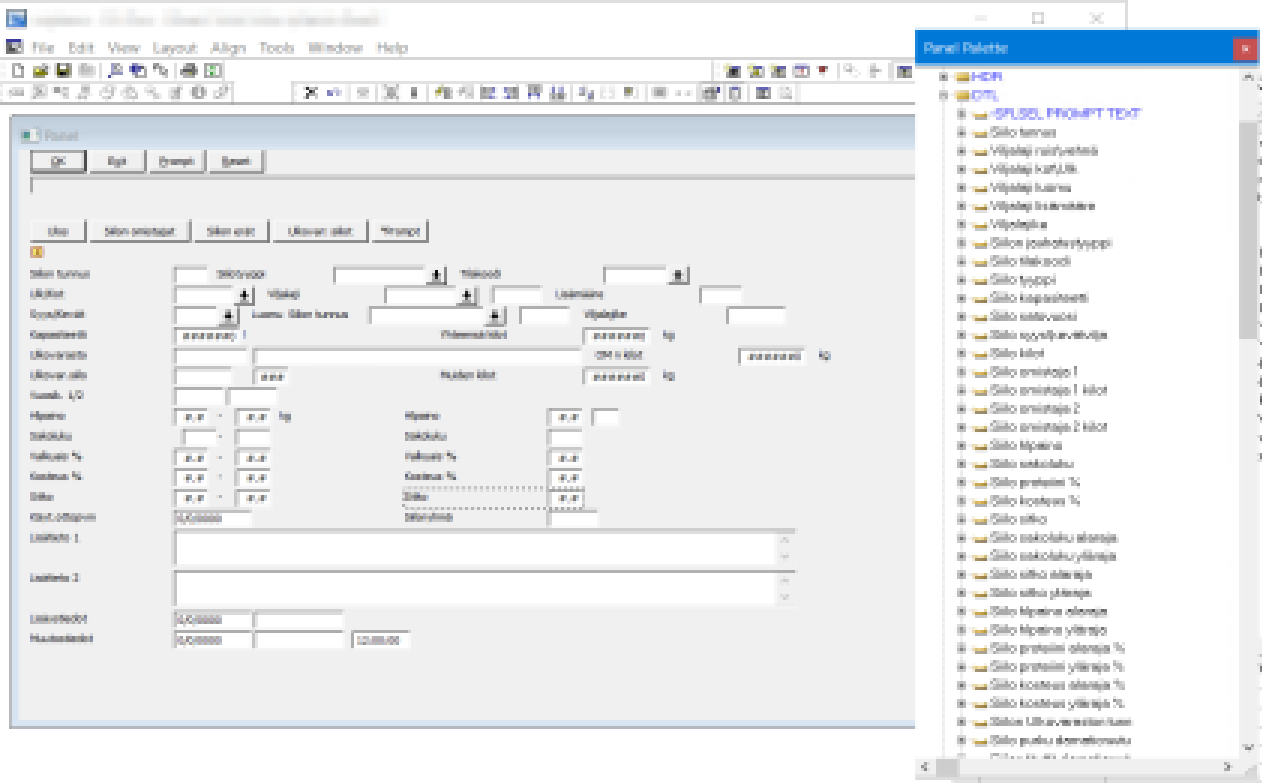Open the Tilakoodi dropdown arrow
This screenshot has height=783, width=1262.
678,275
